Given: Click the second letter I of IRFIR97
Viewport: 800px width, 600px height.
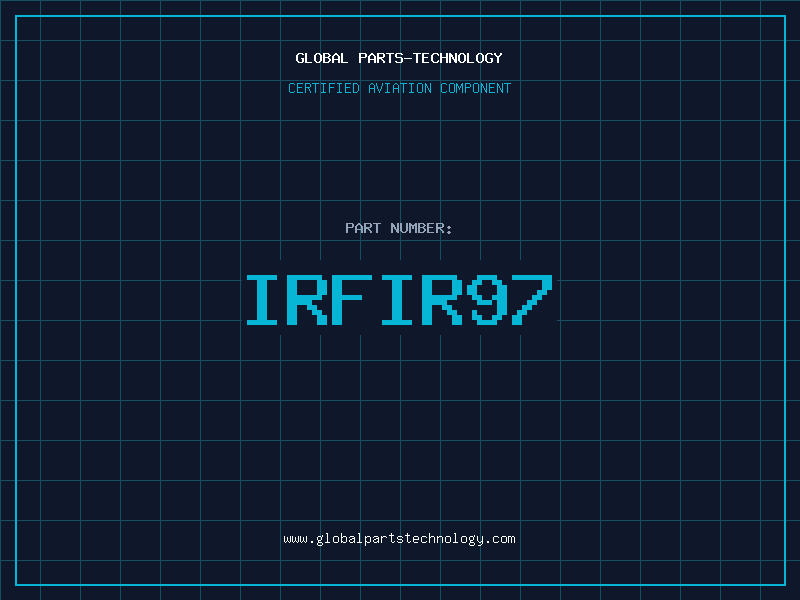Looking at the screenshot, I should 399,299.
